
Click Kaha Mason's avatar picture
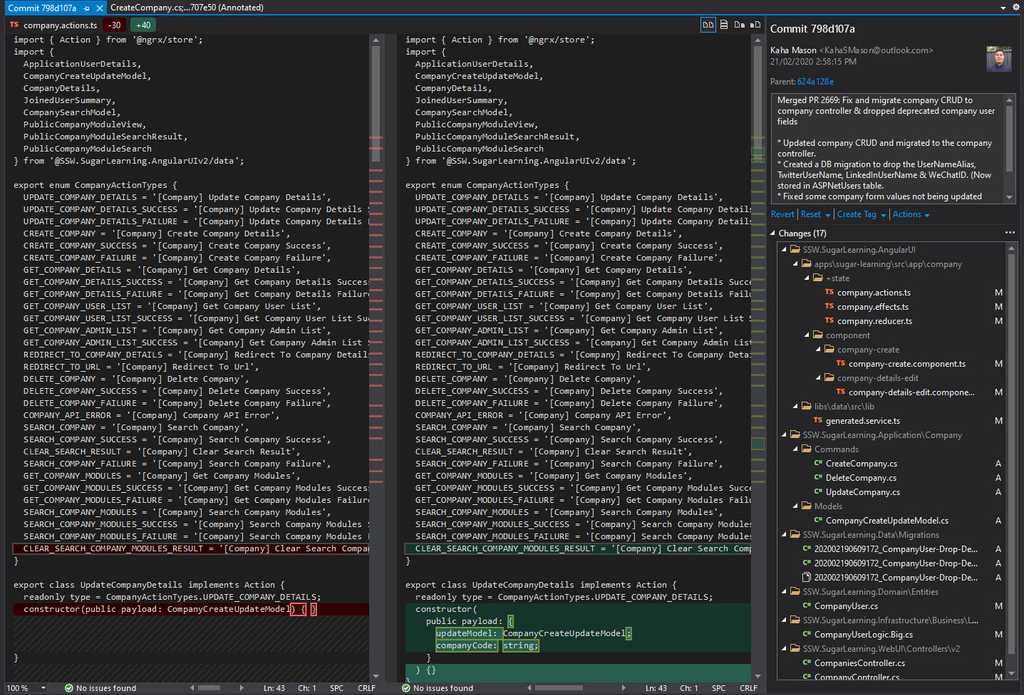click(x=997, y=56)
